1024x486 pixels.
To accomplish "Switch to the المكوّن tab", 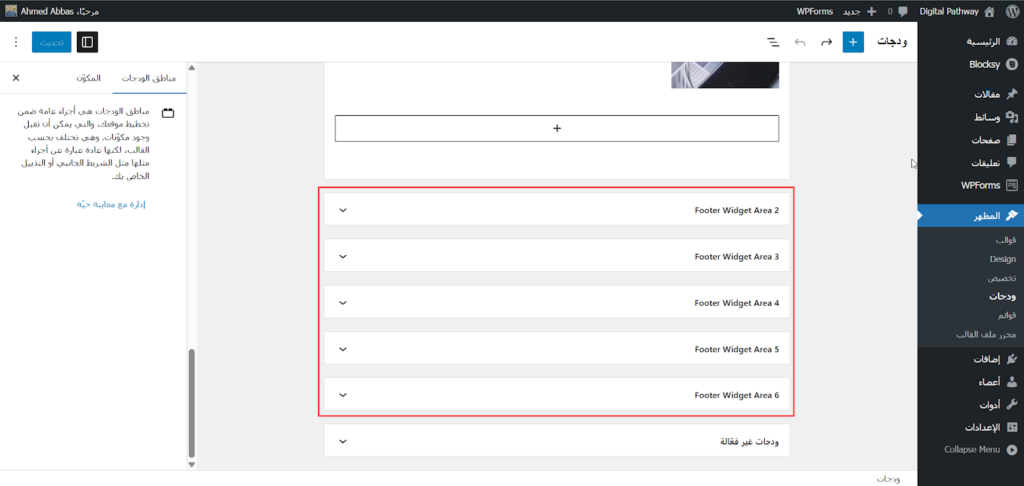I will (x=86, y=77).
